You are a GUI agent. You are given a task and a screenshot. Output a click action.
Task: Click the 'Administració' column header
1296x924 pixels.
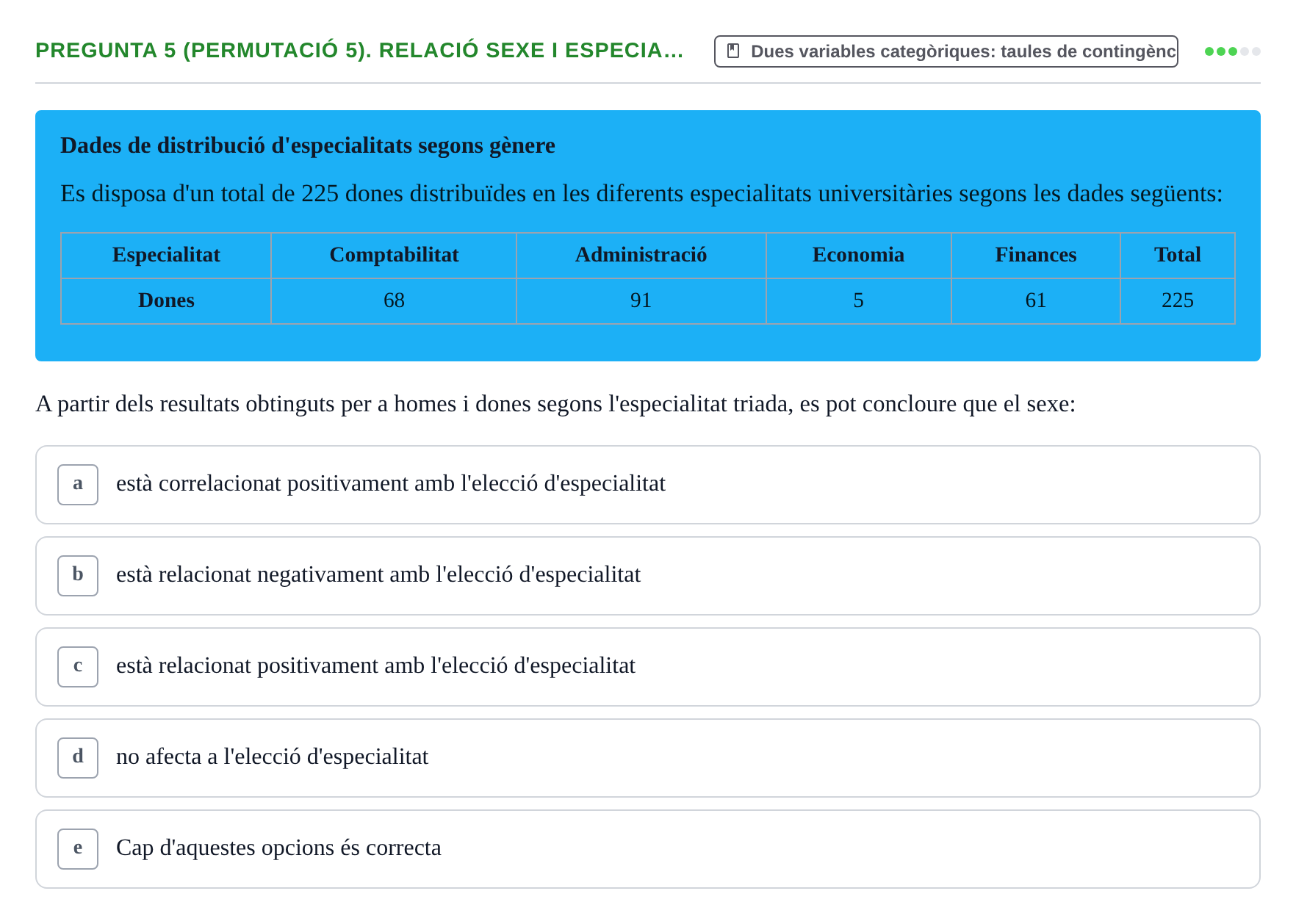[x=641, y=255]
